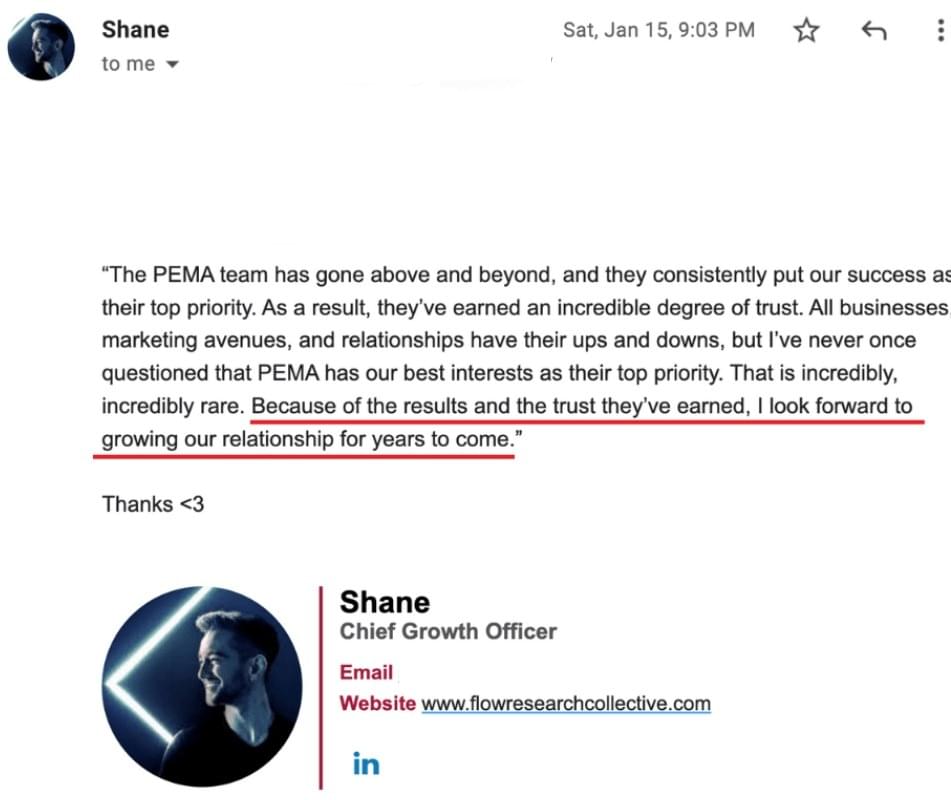Click the large signature profile photo
The width and height of the screenshot is (951, 800).
(x=202, y=686)
